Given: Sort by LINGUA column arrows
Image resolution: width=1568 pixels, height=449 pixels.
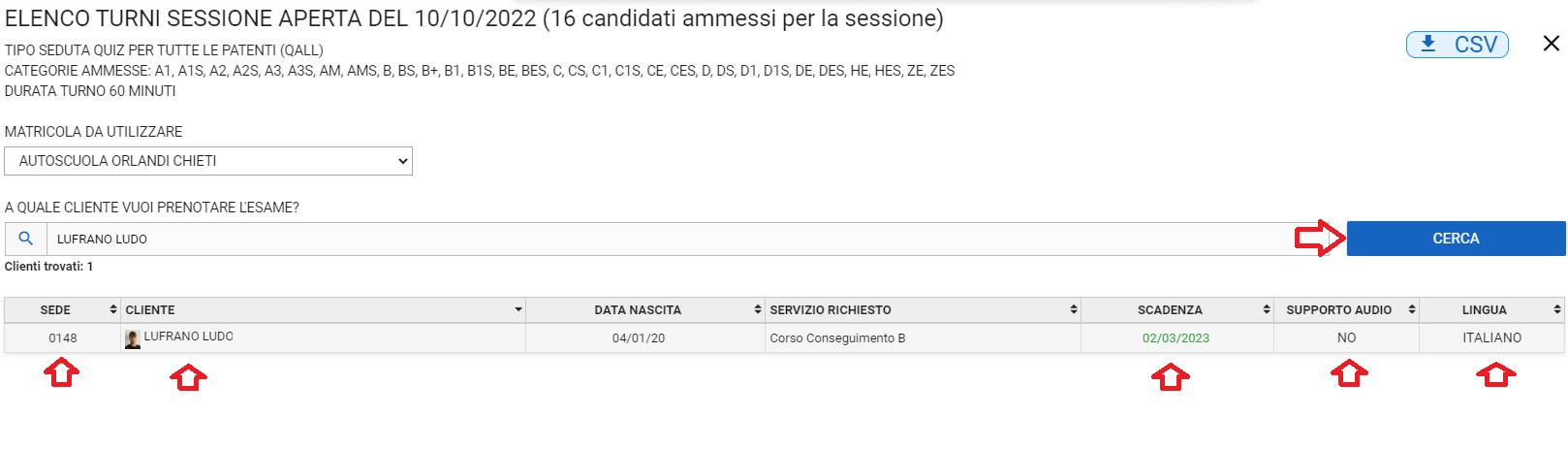Looking at the screenshot, I should (x=1556, y=309).
